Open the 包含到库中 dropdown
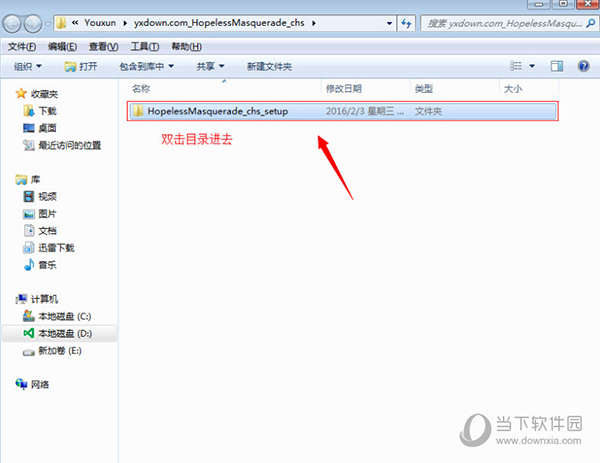The width and height of the screenshot is (600, 463). pos(147,67)
